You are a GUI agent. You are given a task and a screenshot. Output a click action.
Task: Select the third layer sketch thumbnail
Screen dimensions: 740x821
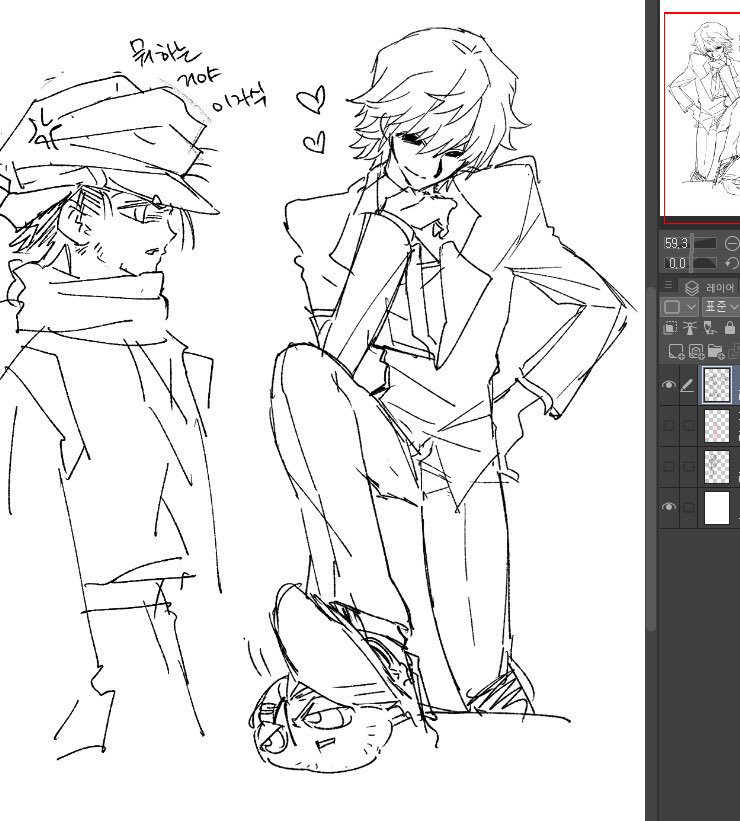point(716,467)
